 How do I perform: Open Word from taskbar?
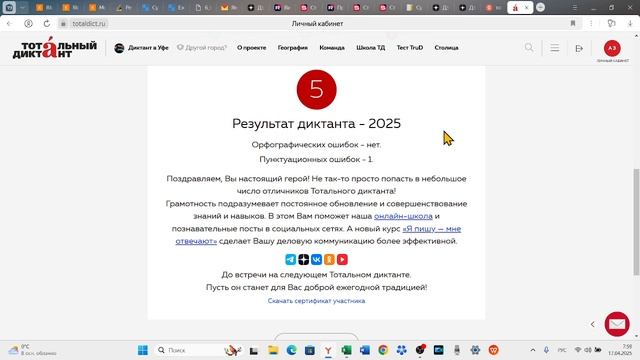coord(365,350)
